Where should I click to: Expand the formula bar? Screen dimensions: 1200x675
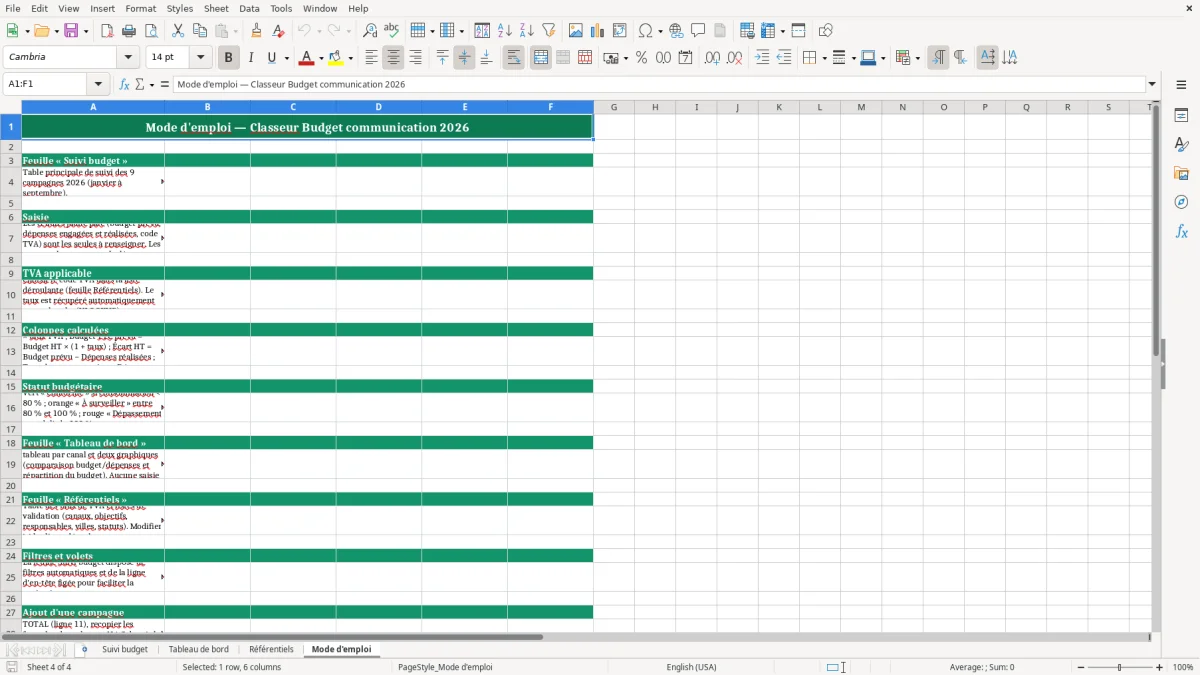(1152, 84)
